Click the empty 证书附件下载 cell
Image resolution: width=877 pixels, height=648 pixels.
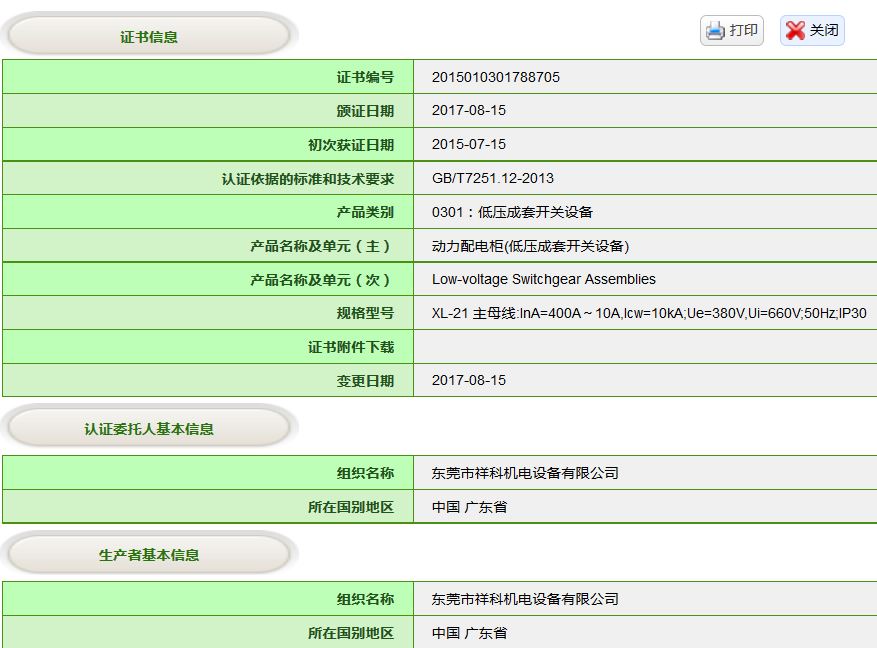point(644,347)
